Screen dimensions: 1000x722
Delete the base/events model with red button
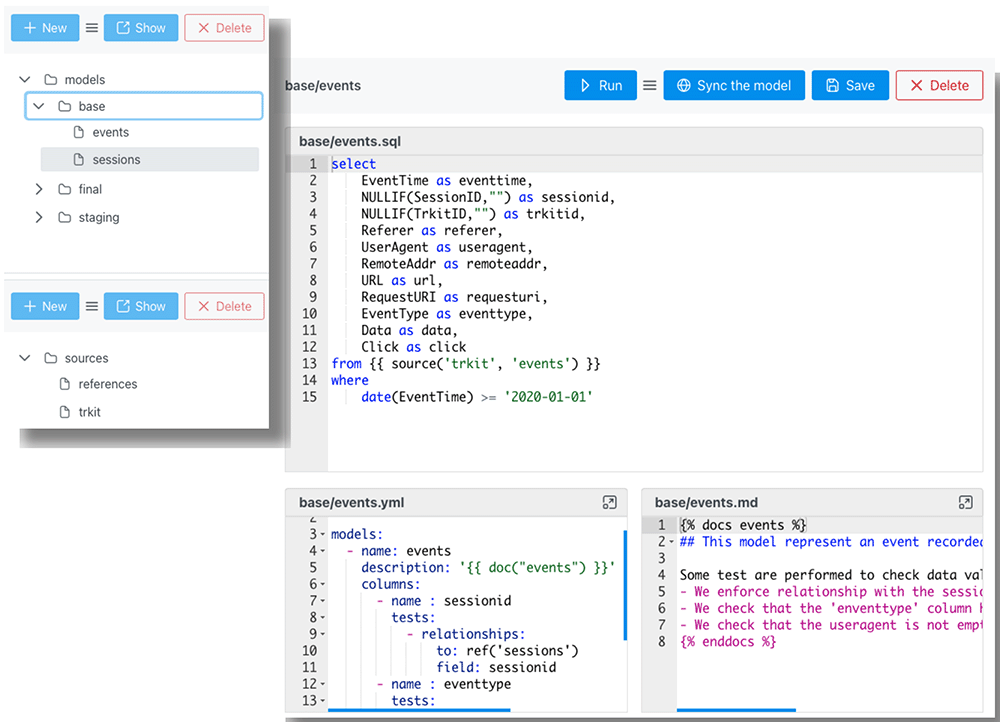pyautogui.click(x=938, y=86)
